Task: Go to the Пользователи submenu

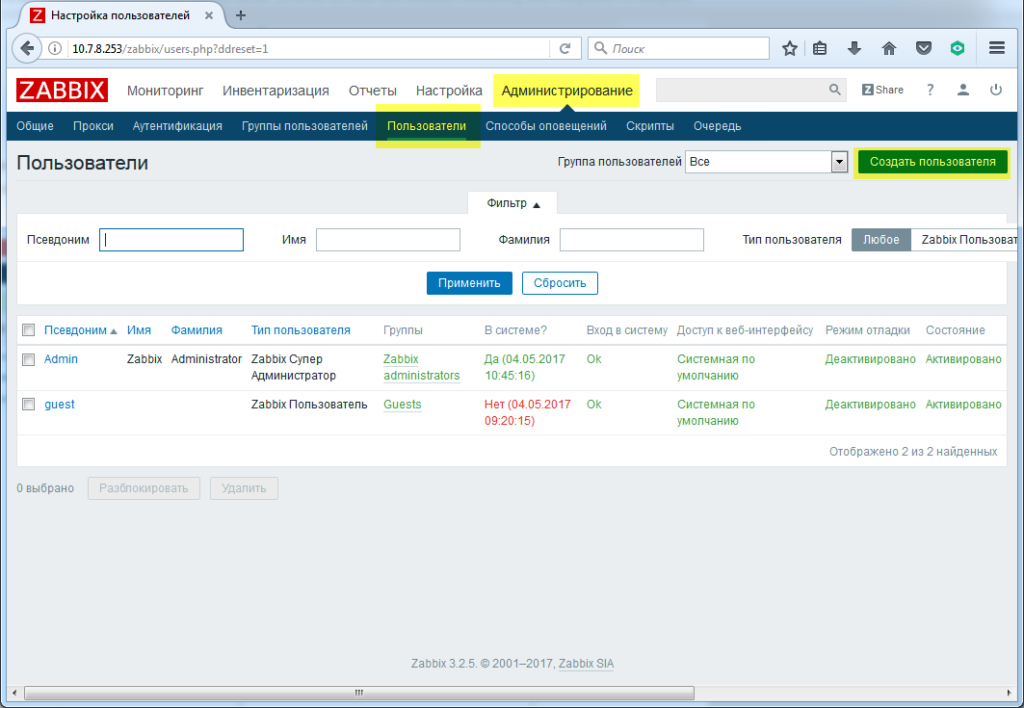Action: [x=426, y=126]
